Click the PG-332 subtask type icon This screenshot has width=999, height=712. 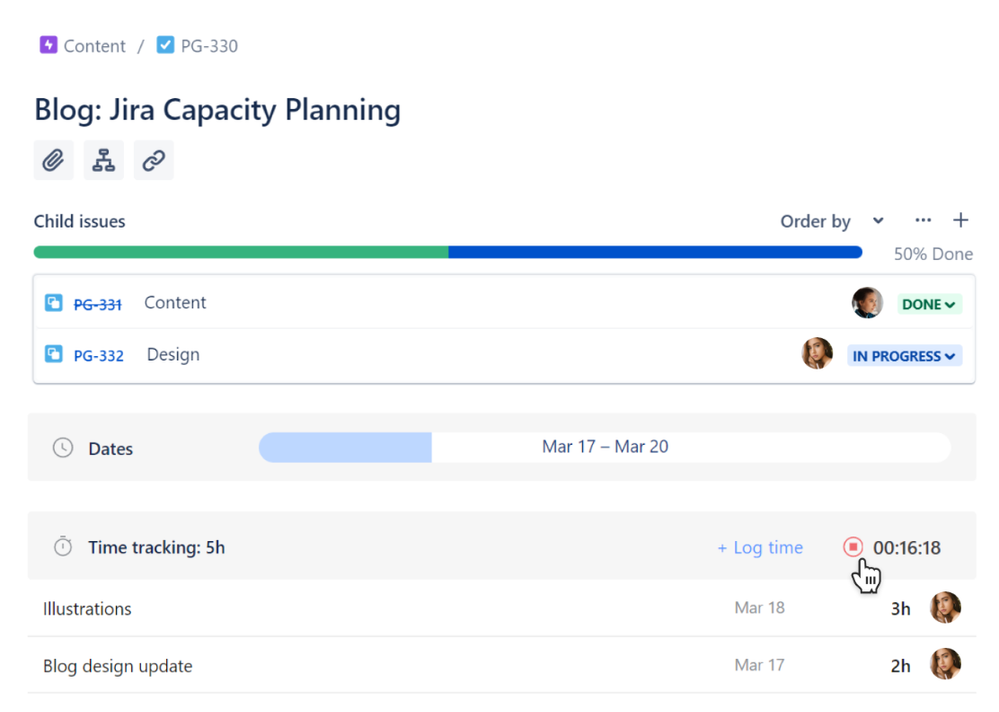(54, 353)
